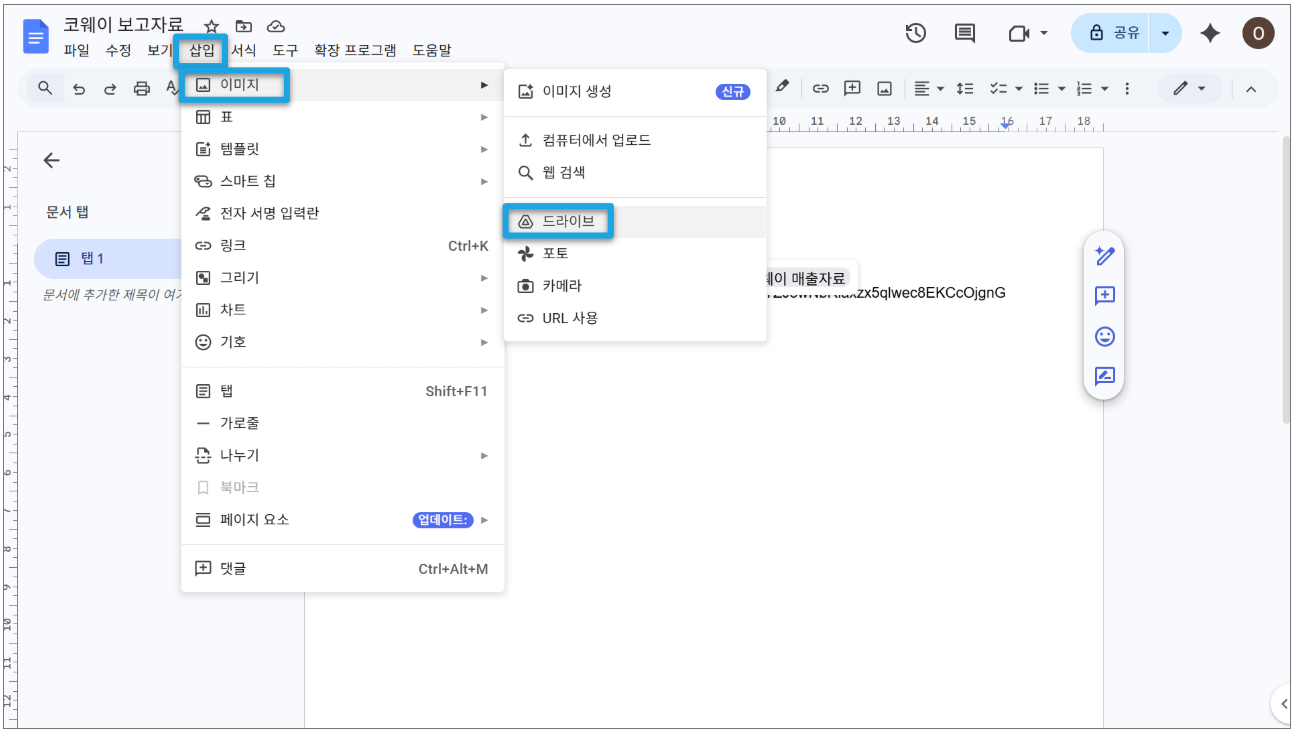This screenshot has height=732, width=1294.
Task: Add emoji reaction from side panel
Action: [x=1105, y=336]
